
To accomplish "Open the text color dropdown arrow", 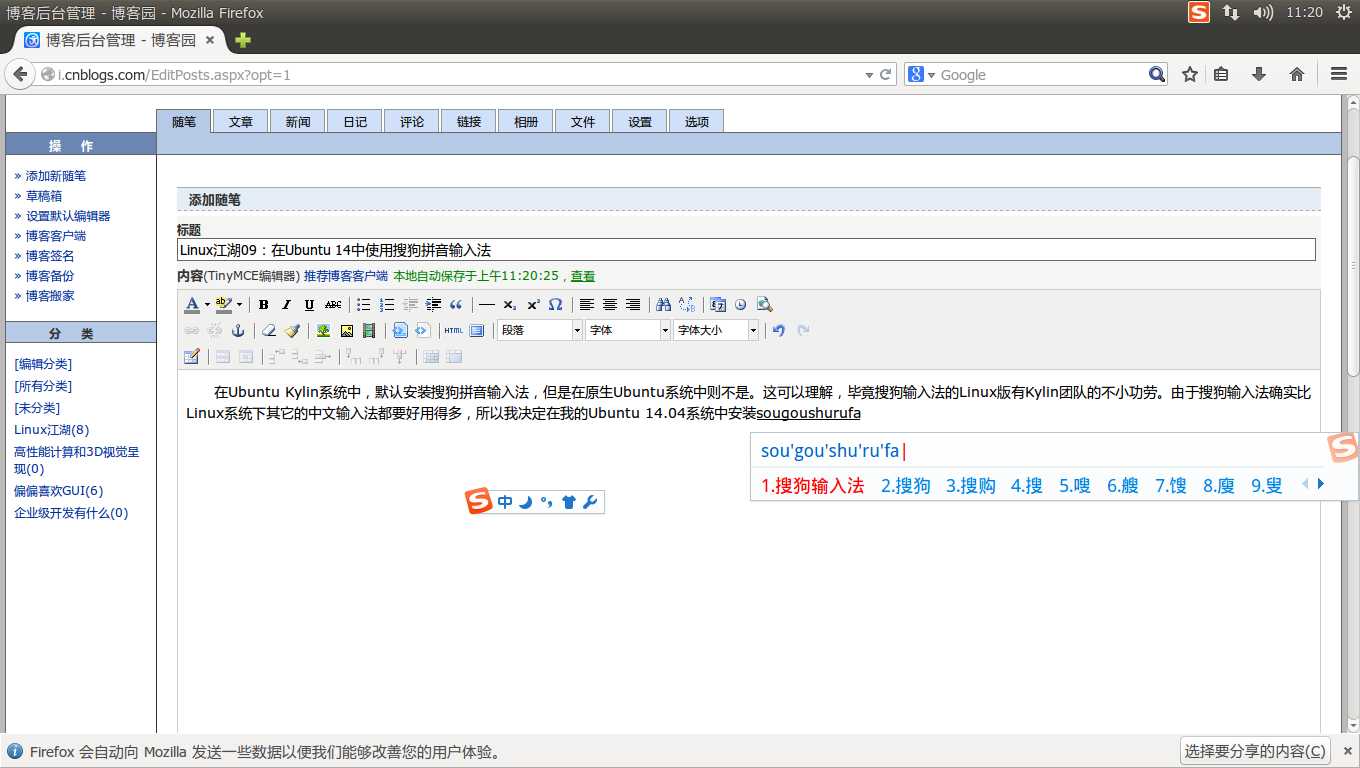I will [207, 305].
